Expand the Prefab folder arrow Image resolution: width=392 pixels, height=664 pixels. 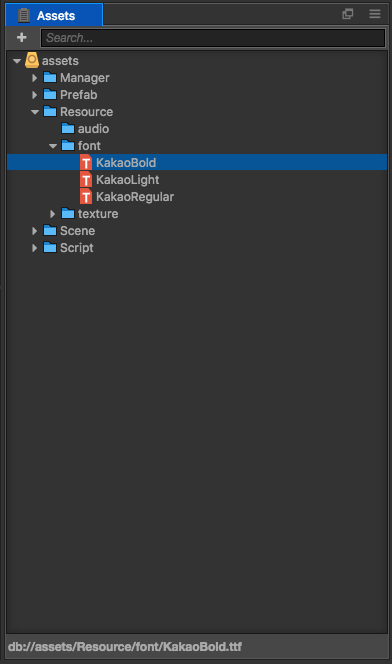(x=35, y=95)
